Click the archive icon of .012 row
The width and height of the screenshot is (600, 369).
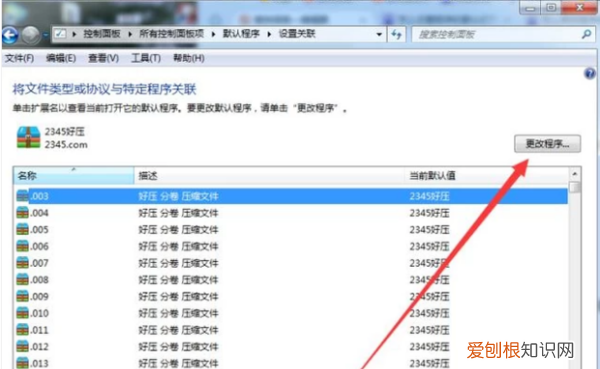(x=23, y=346)
